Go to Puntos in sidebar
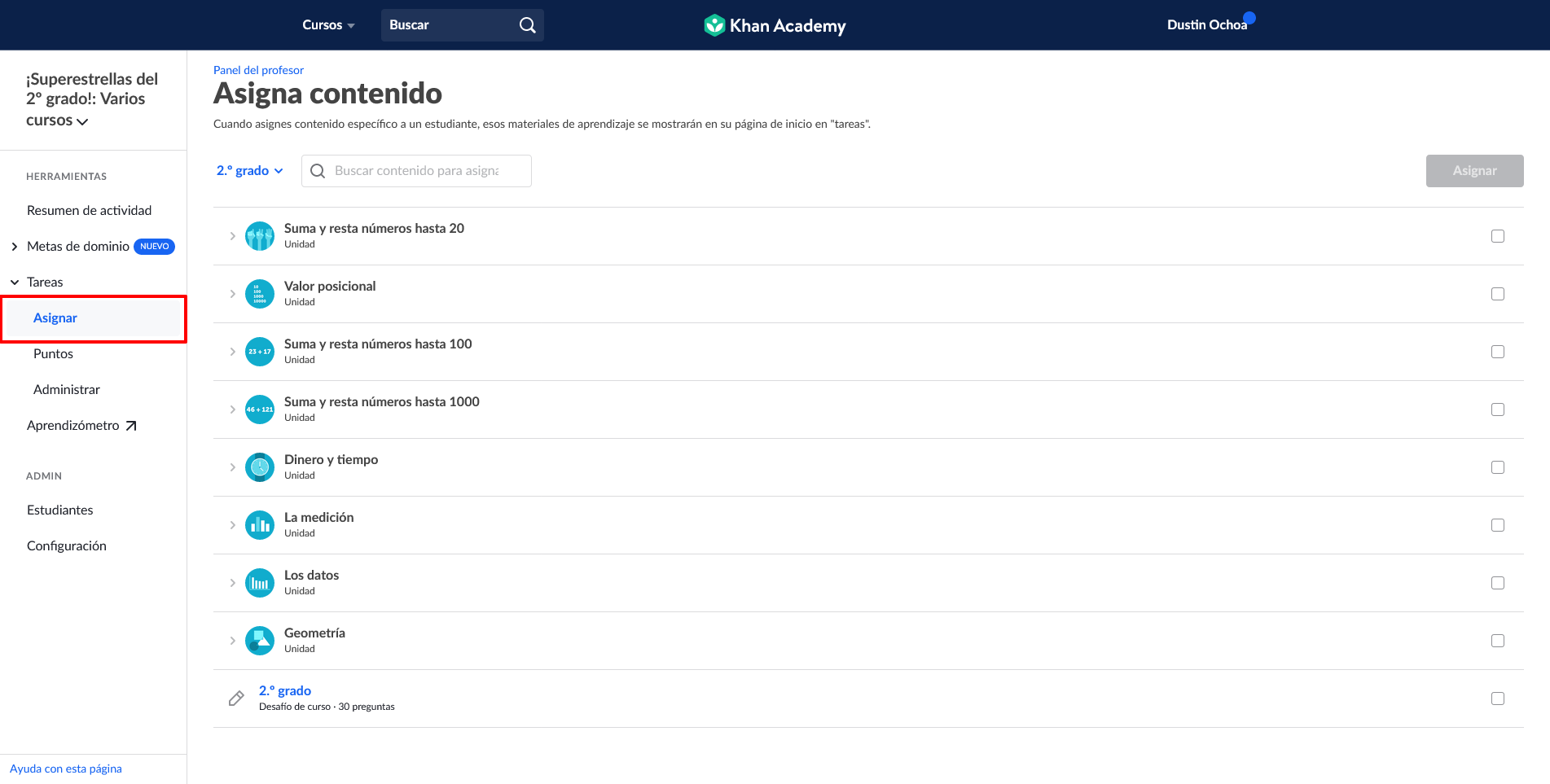This screenshot has height=784, width=1550. coord(53,354)
